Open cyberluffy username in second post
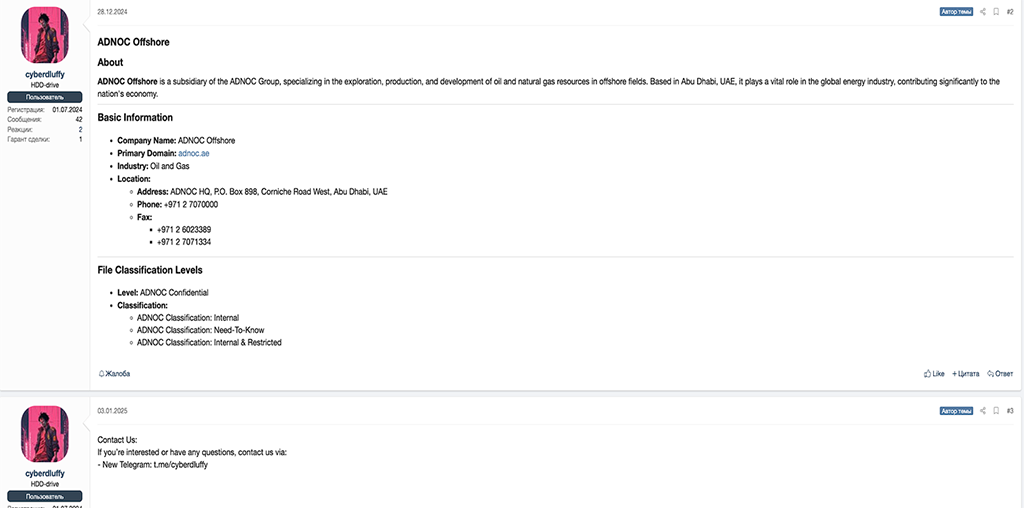 (x=45, y=473)
